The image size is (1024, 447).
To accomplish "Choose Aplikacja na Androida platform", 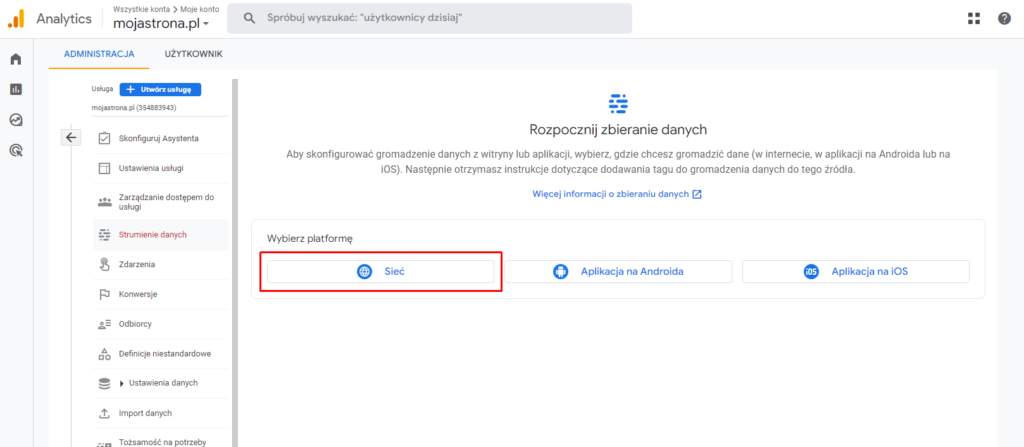I will click(618, 272).
